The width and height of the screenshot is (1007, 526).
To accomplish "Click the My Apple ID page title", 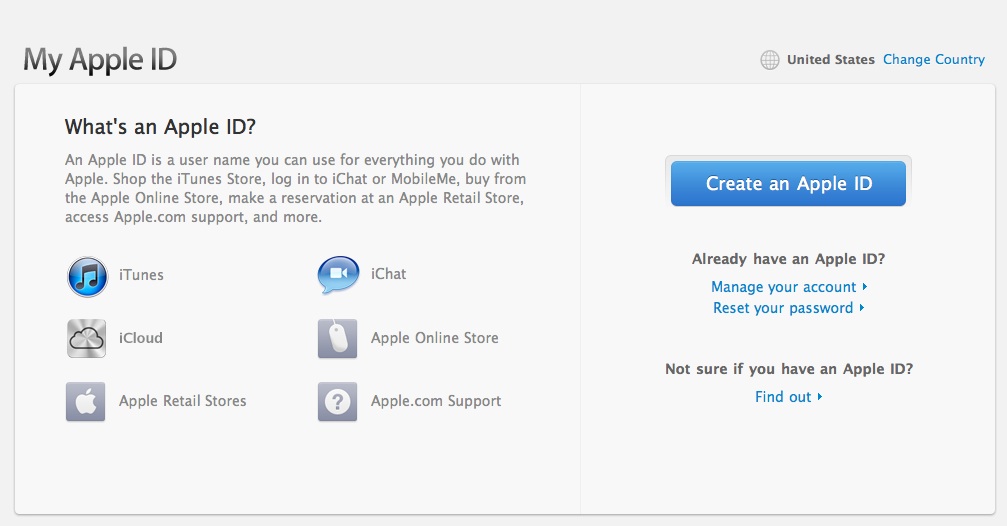I will 100,60.
